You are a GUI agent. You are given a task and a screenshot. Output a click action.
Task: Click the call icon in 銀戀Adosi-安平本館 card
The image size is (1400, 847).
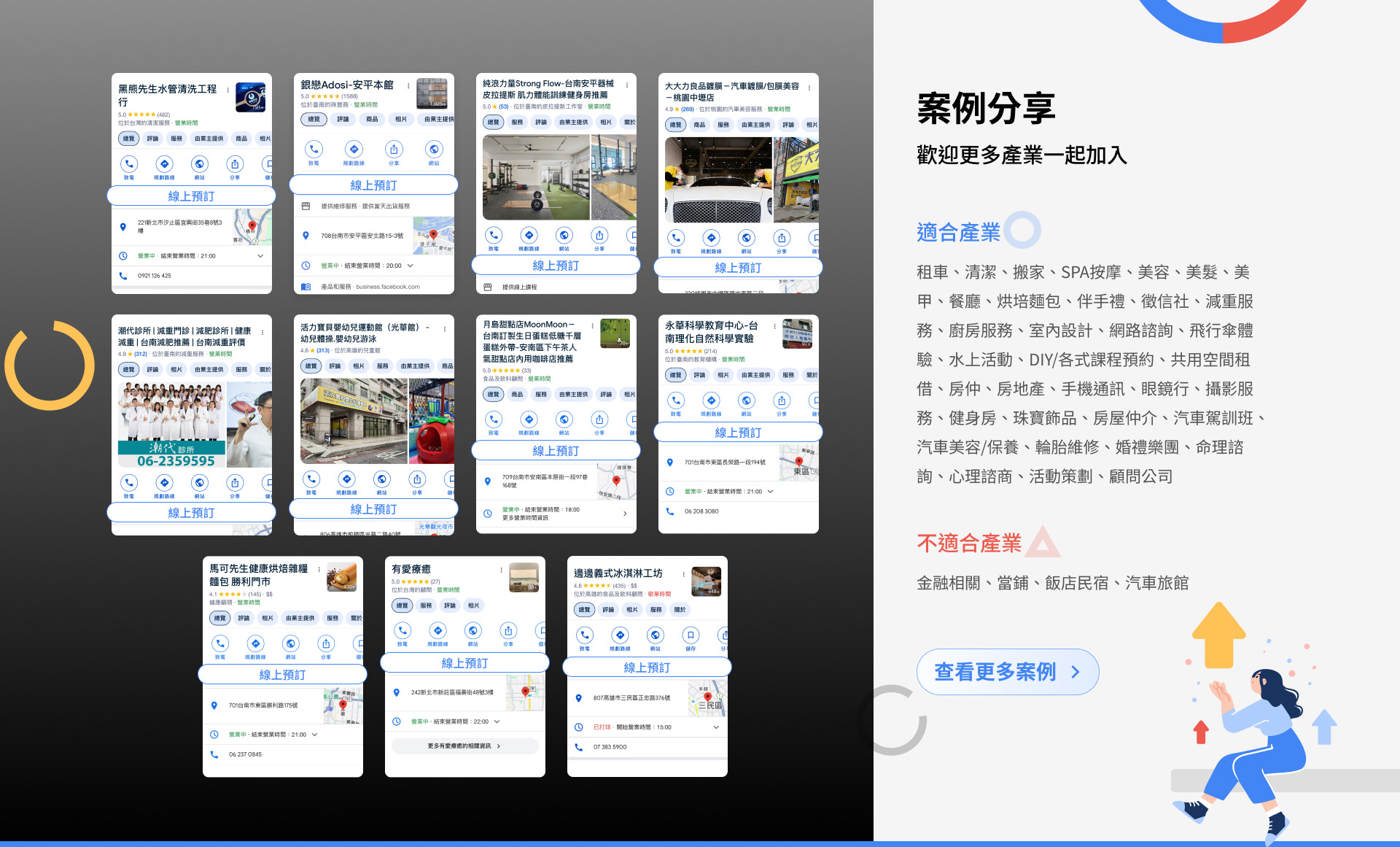pos(314,150)
